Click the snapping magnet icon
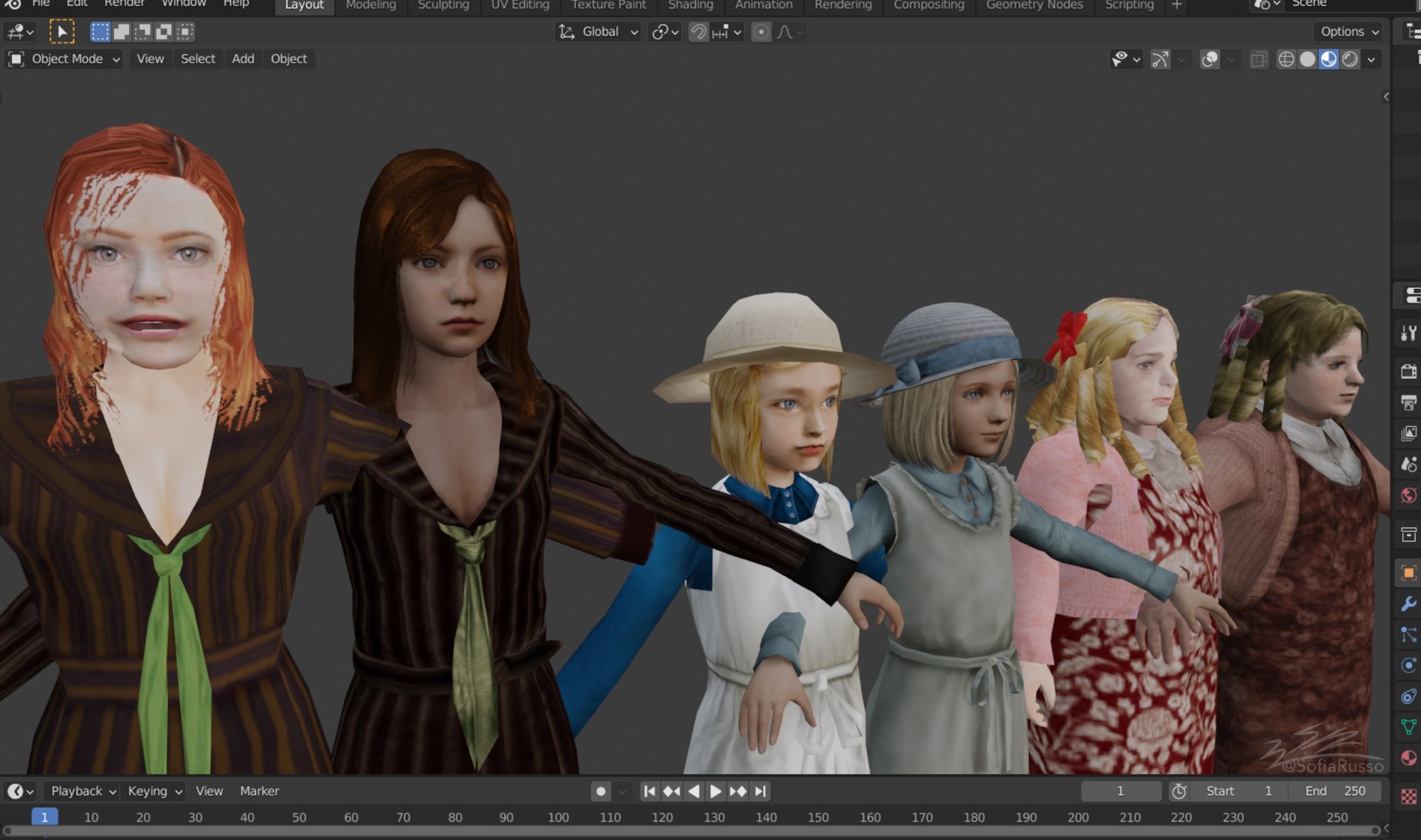The image size is (1421, 840). pos(699,32)
